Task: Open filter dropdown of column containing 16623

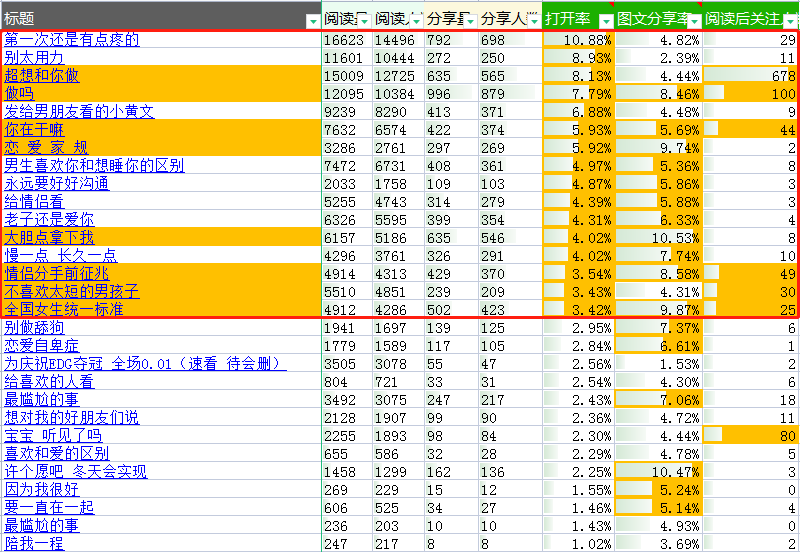Action: pyautogui.click(x=364, y=21)
